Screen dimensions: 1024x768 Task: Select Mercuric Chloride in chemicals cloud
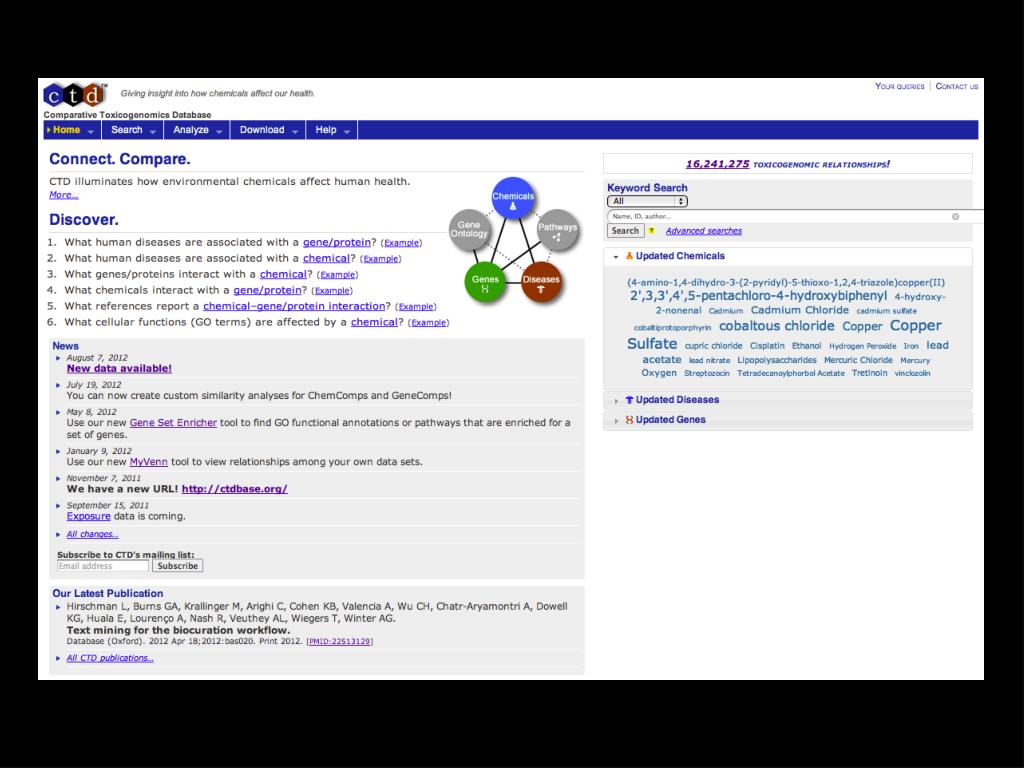pos(858,360)
